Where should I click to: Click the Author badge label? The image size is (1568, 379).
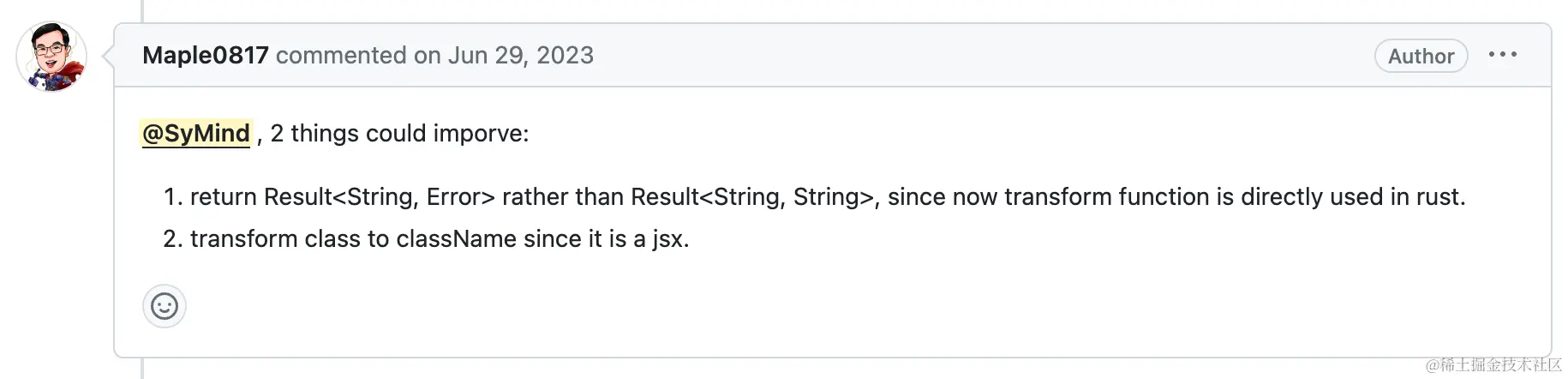1421,57
